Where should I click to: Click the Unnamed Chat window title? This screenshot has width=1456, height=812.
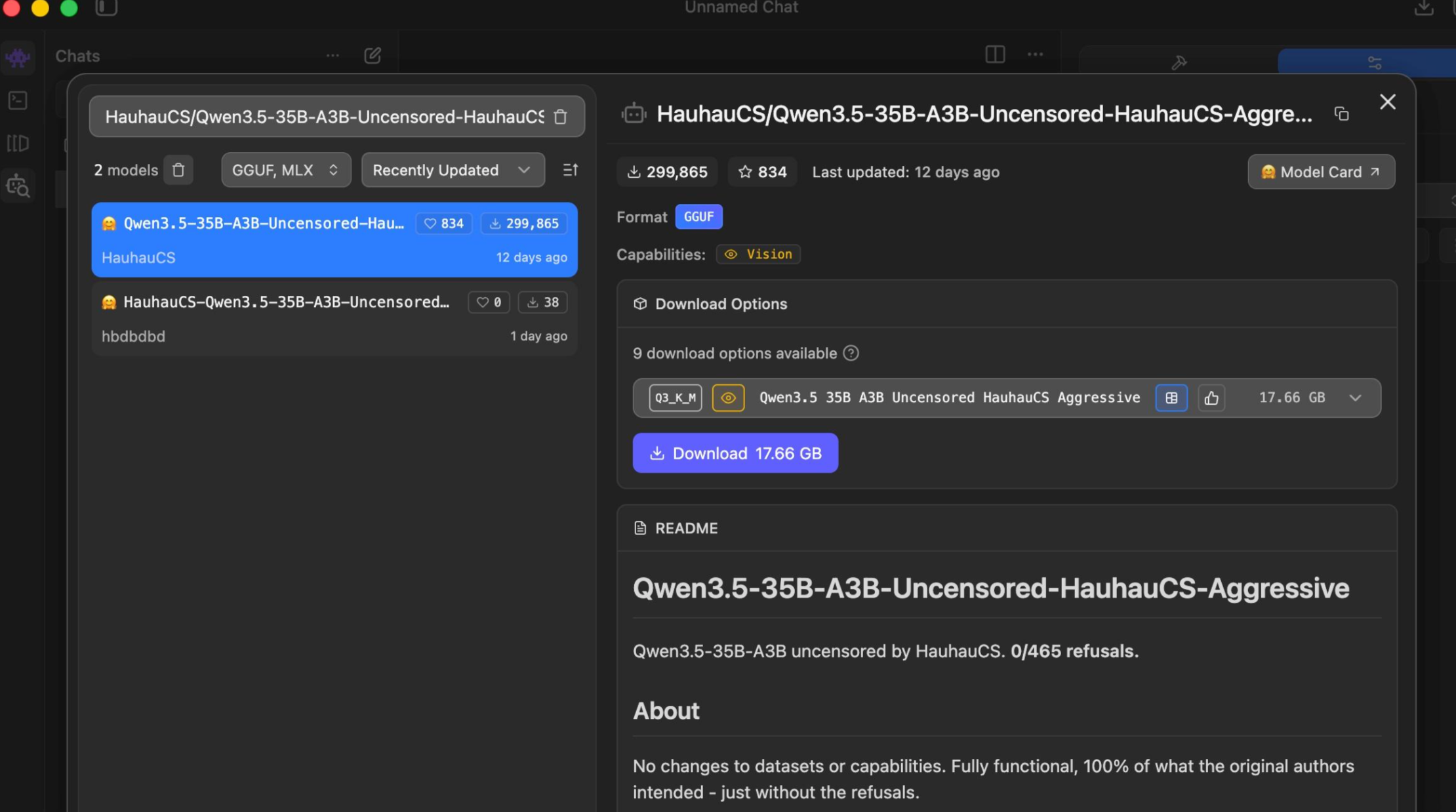click(741, 8)
